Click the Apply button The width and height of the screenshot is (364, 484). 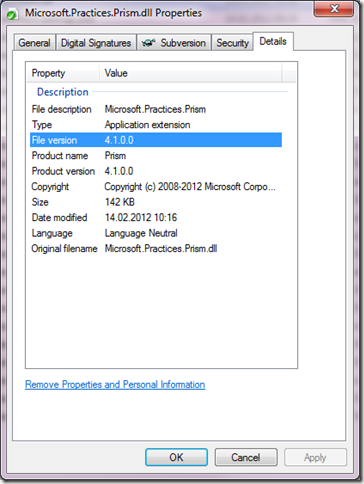pyautogui.click(x=315, y=457)
